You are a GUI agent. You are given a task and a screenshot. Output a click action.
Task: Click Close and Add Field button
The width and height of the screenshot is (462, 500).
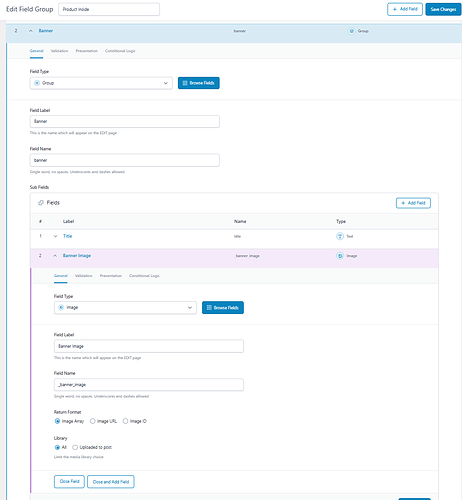point(111,482)
